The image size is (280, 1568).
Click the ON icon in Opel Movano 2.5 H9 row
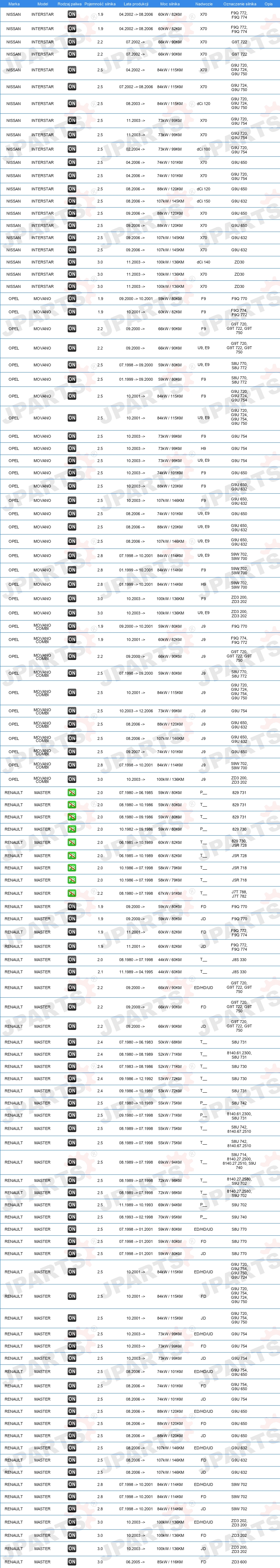(x=72, y=448)
